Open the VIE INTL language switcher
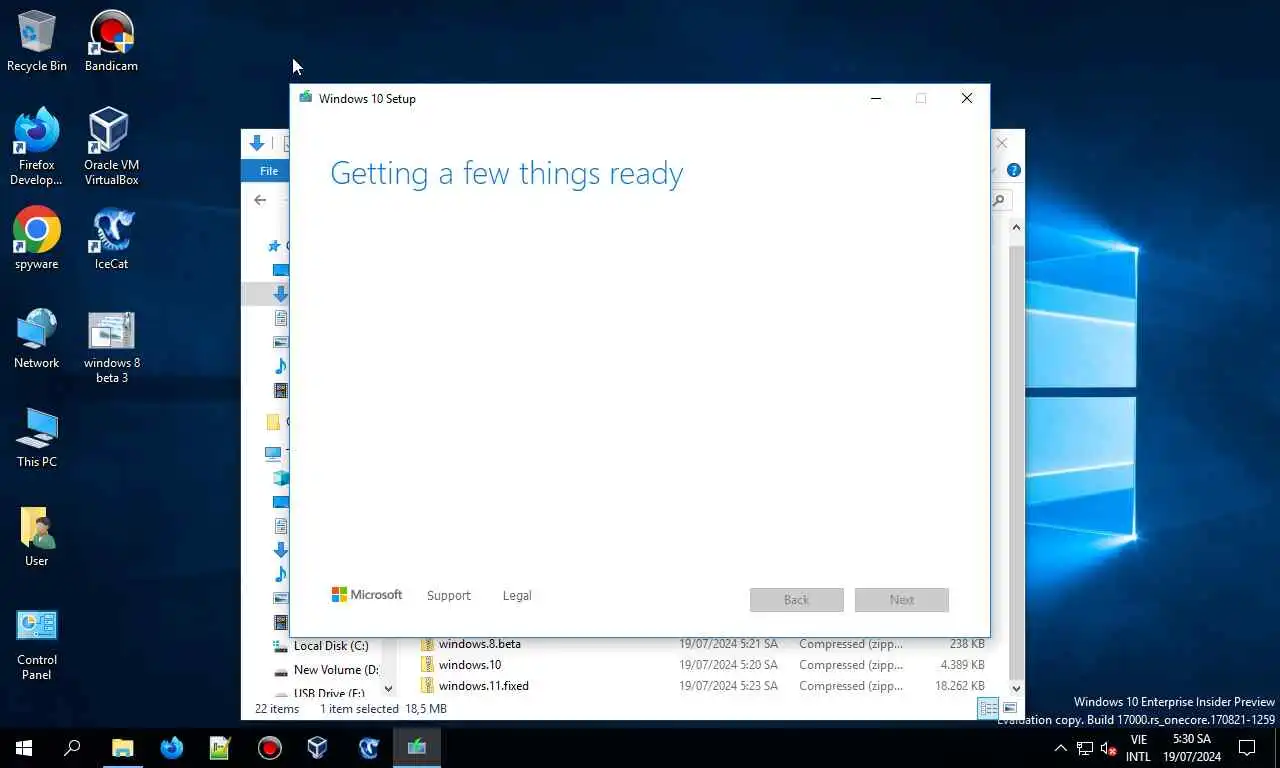1280x768 pixels. (1138, 748)
